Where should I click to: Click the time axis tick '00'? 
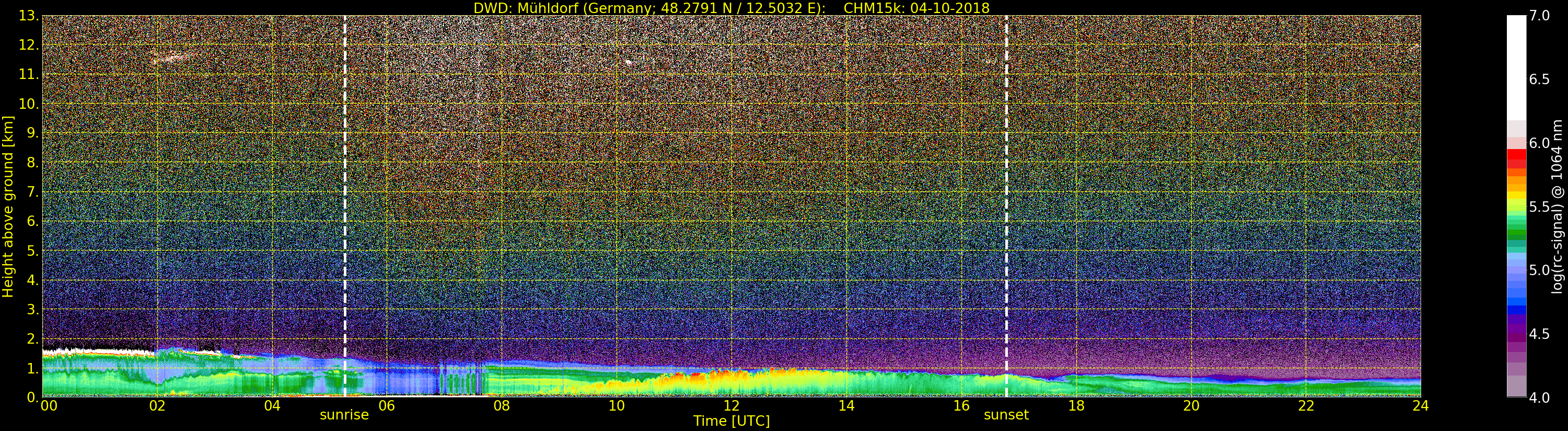[x=49, y=406]
